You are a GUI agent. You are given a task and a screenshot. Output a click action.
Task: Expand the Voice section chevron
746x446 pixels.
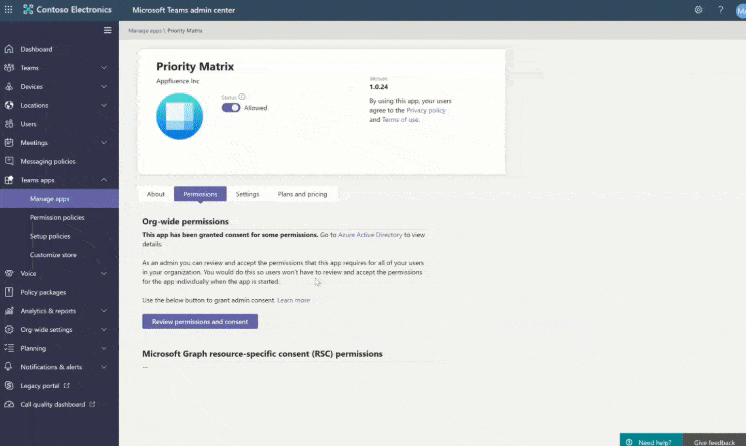[x=104, y=273]
